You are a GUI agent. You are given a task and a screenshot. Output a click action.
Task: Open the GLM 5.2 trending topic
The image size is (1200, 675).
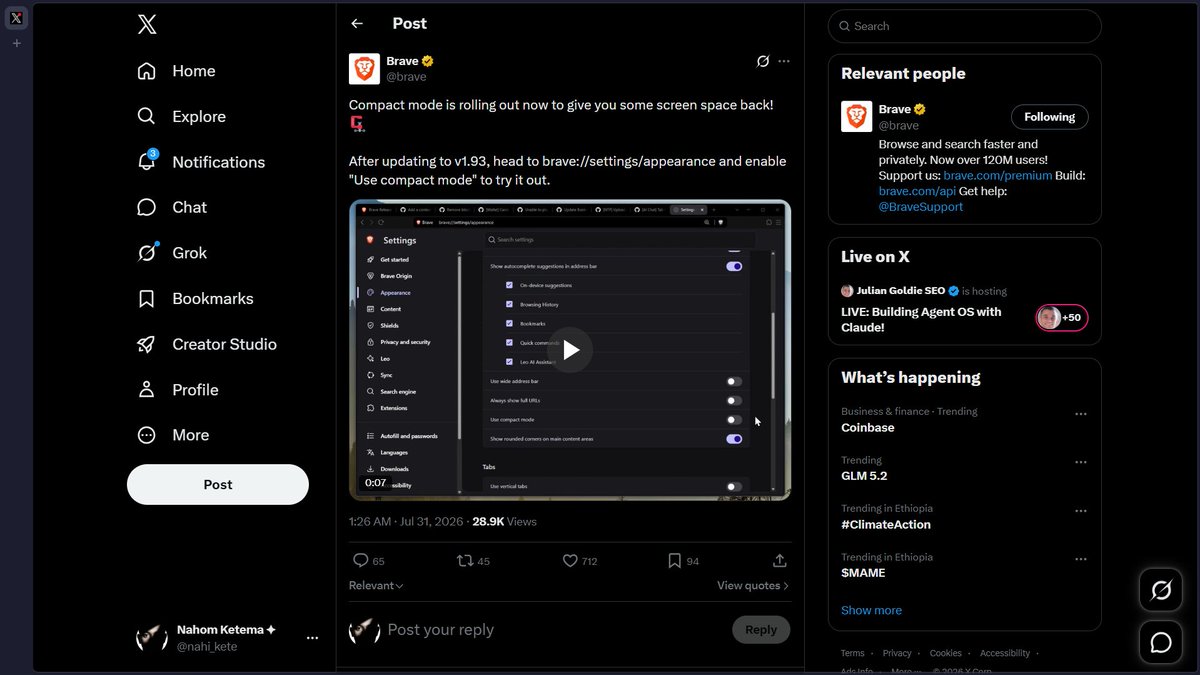(864, 476)
